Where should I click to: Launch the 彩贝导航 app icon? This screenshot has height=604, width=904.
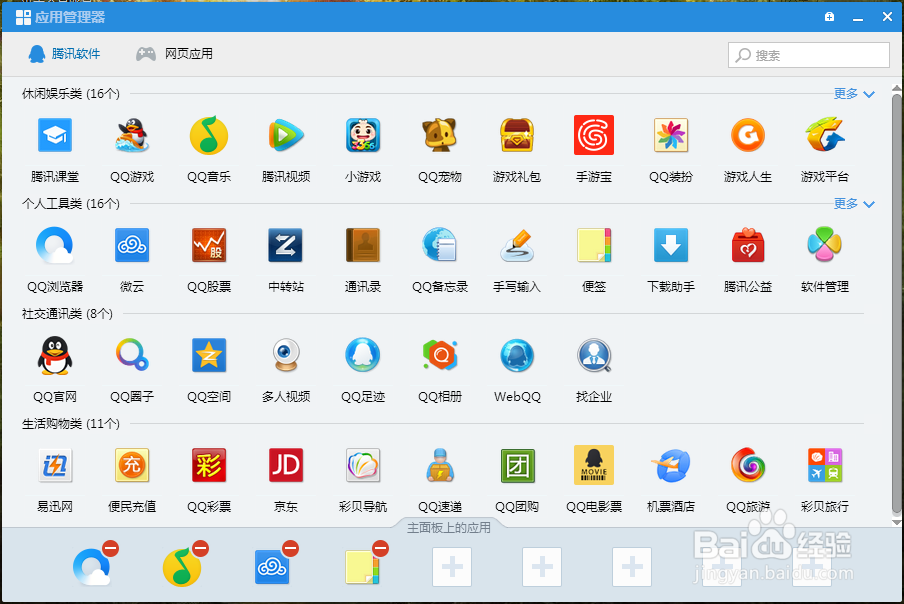363,465
